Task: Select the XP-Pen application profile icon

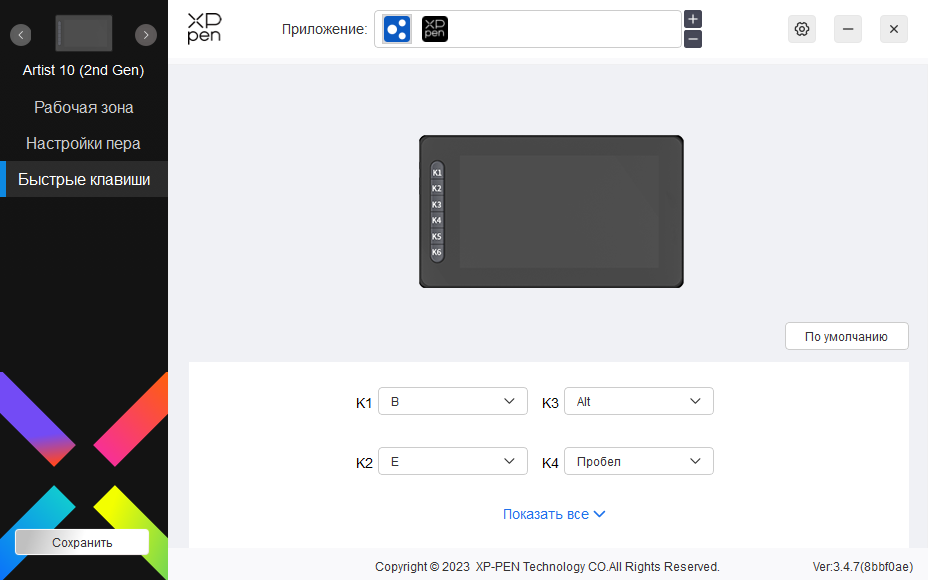Action: tap(434, 29)
